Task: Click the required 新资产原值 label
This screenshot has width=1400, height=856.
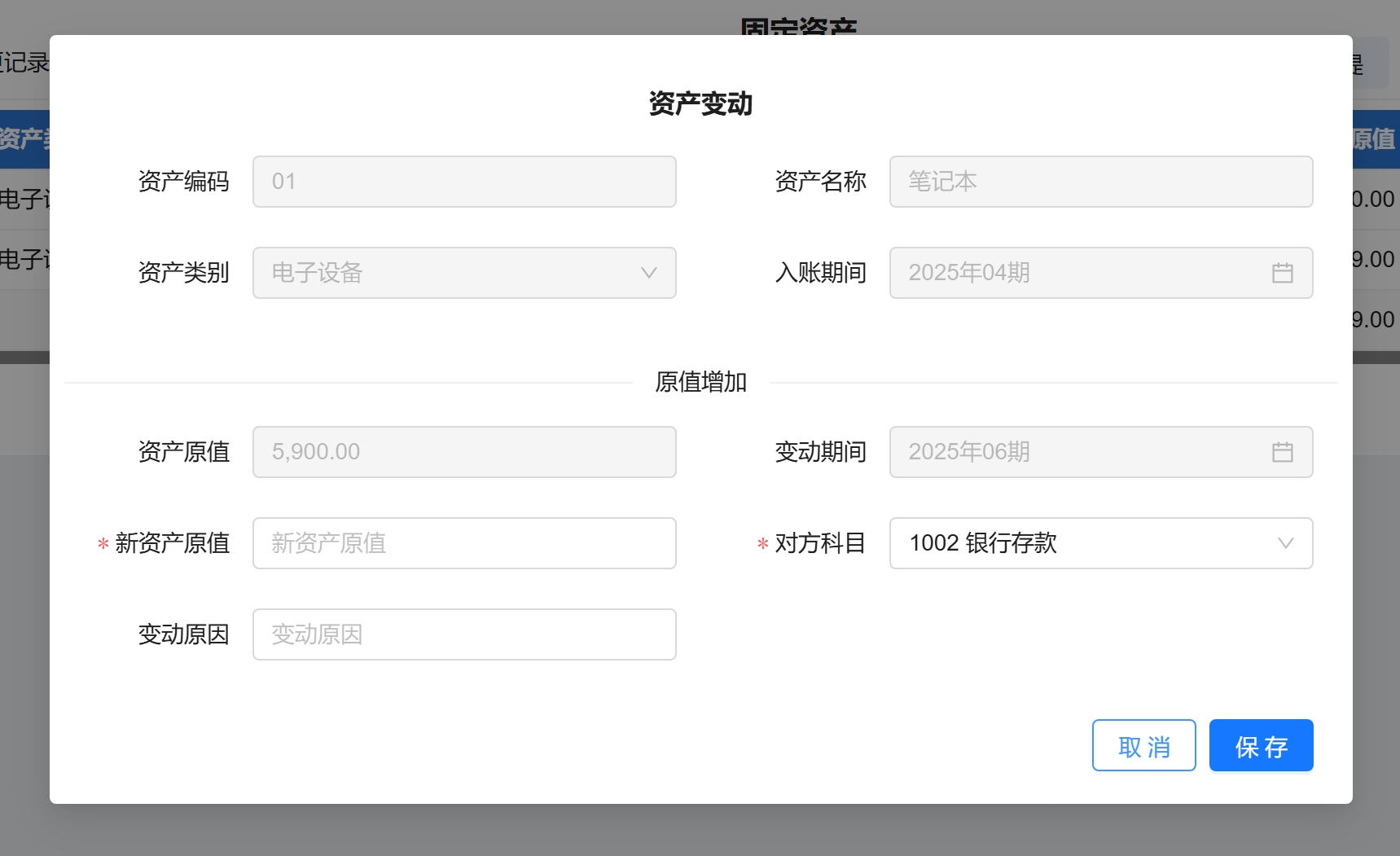Action: 172,543
